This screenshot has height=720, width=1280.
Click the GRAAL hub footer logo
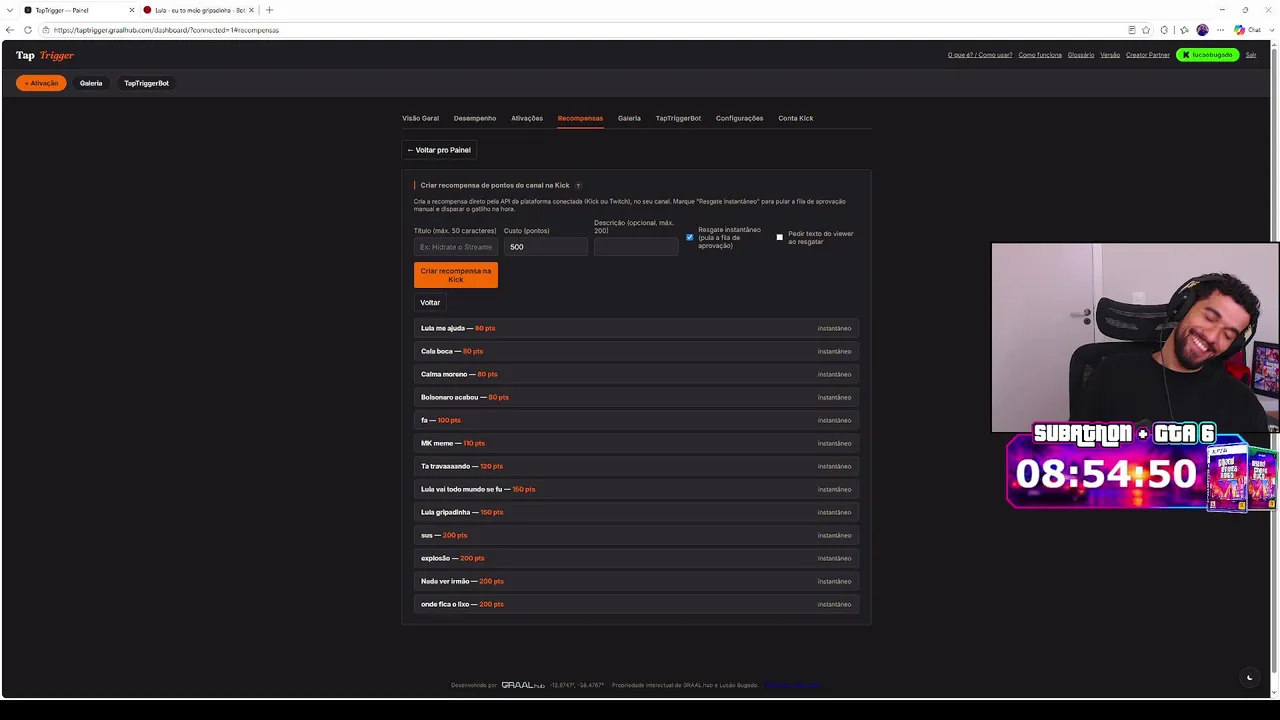pos(523,685)
